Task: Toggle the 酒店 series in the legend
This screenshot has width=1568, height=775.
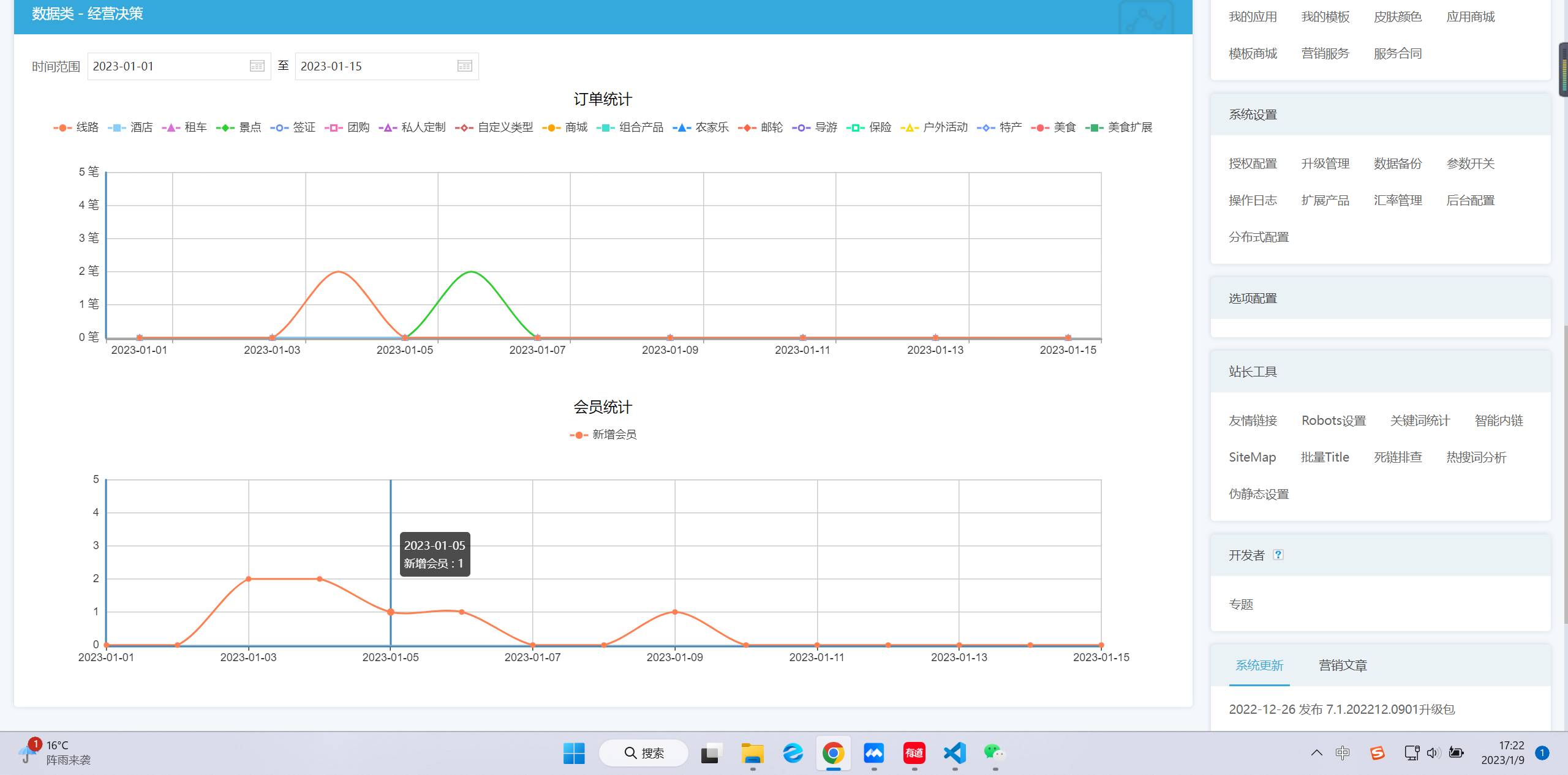Action: point(130,127)
